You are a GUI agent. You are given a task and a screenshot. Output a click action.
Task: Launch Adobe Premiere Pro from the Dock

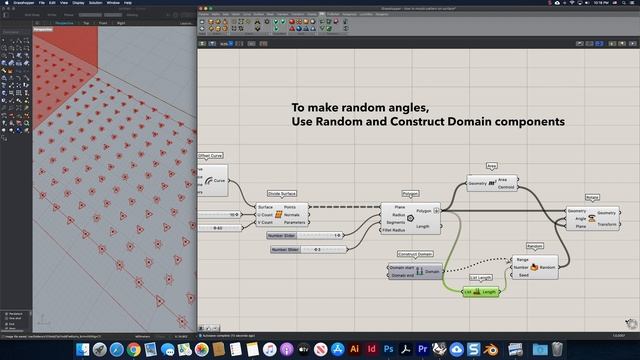pyautogui.click(x=422, y=349)
